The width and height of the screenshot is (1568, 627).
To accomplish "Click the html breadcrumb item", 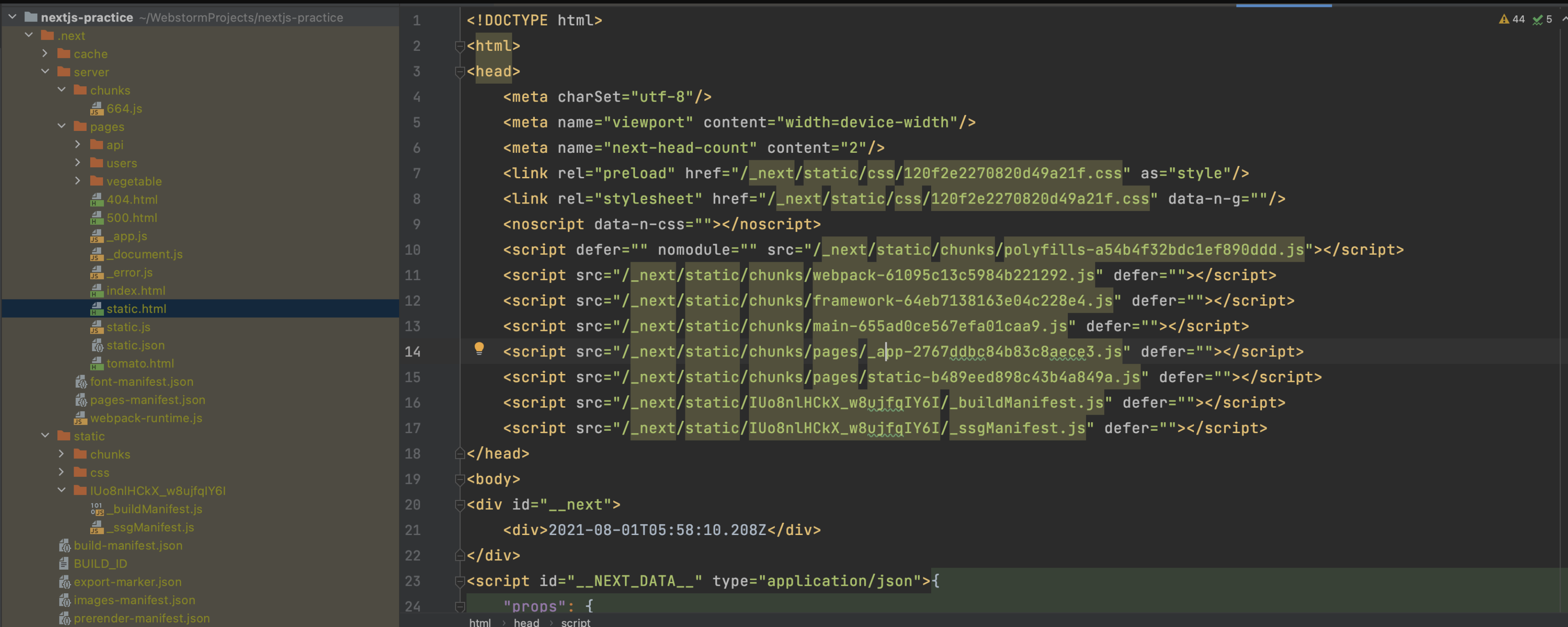I will [x=480, y=621].
